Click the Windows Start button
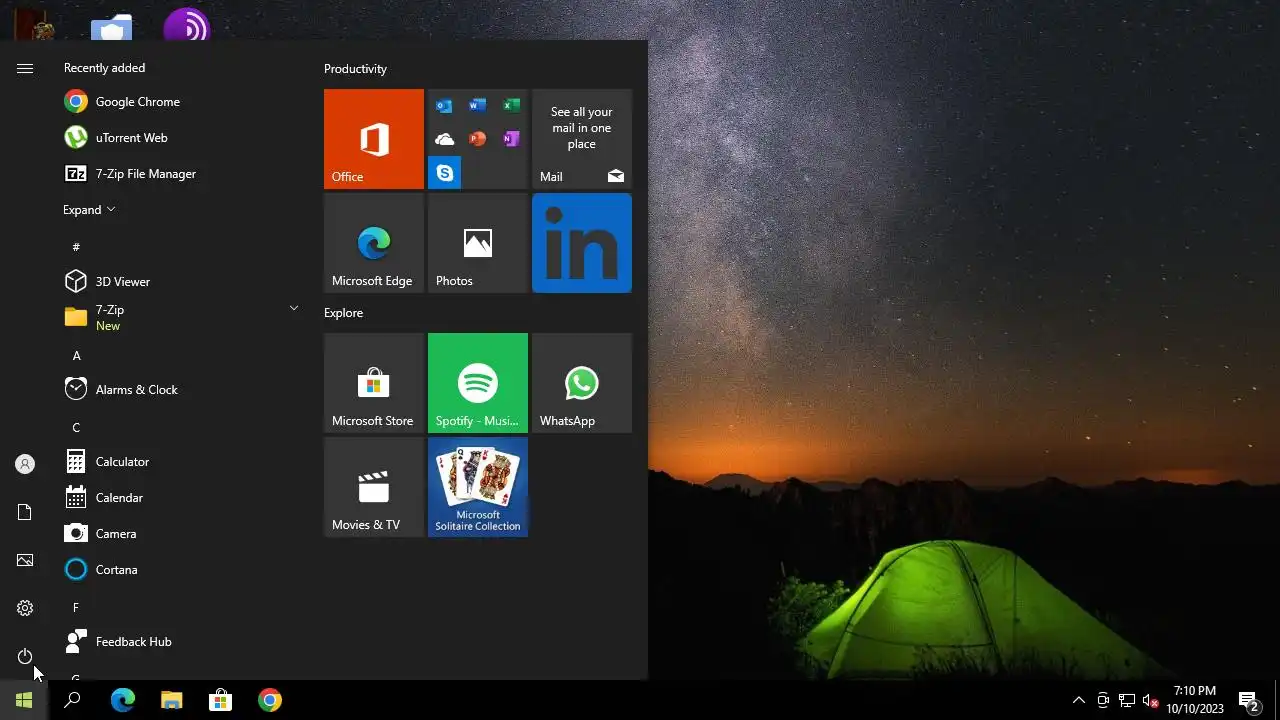This screenshot has height=720, width=1280. tap(24, 700)
